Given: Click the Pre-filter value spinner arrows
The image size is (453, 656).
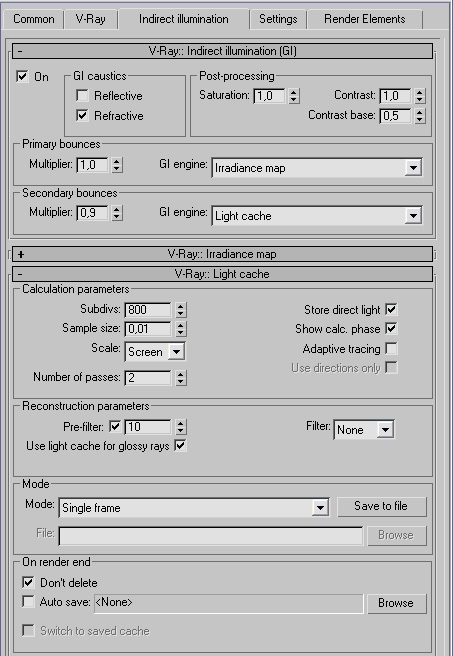Looking at the screenshot, I should coord(180,427).
